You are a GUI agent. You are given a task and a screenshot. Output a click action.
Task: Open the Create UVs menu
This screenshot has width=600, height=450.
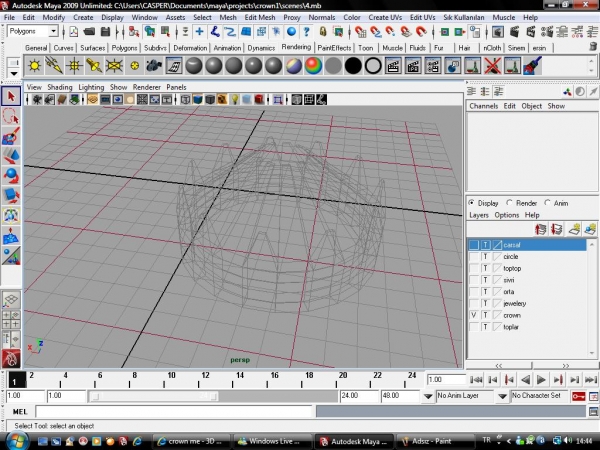385,17
